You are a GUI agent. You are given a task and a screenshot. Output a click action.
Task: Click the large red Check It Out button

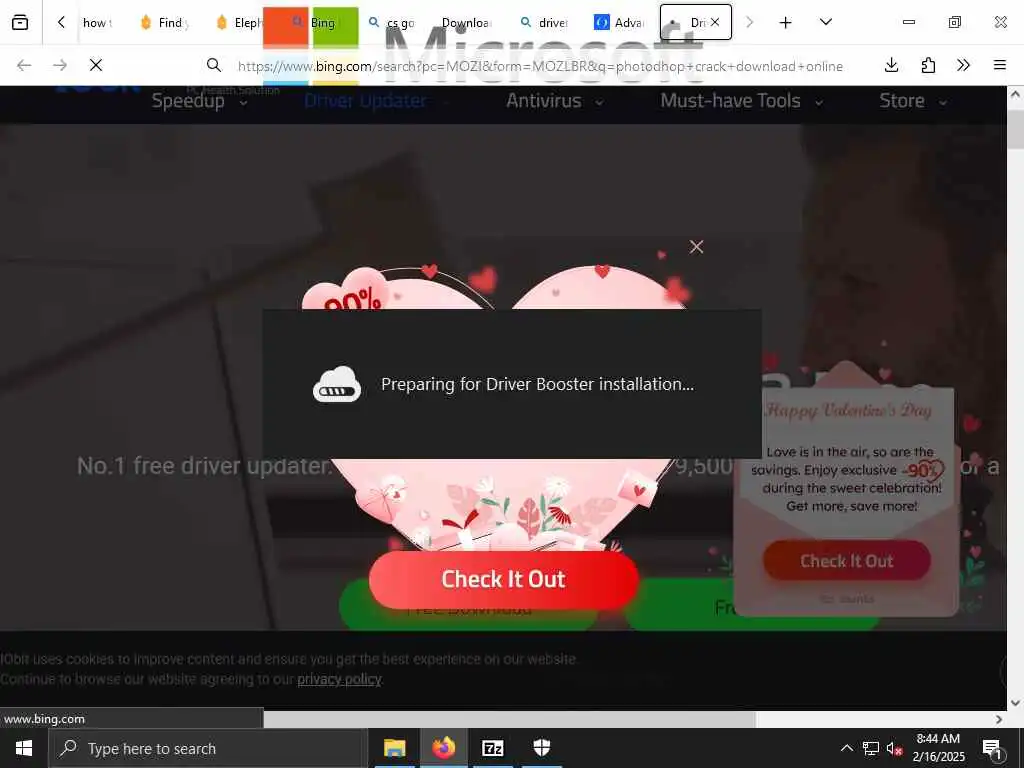pyautogui.click(x=503, y=579)
